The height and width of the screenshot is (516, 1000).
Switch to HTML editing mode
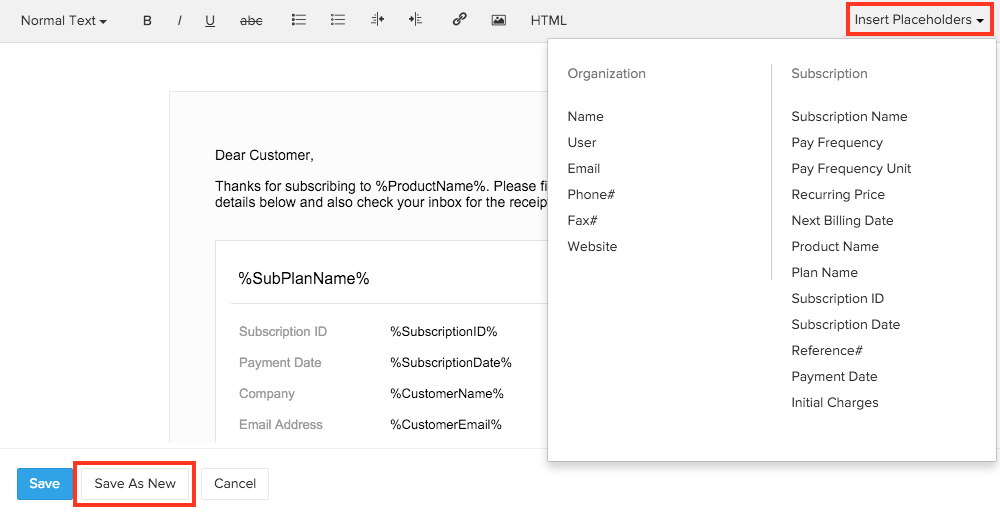point(548,20)
